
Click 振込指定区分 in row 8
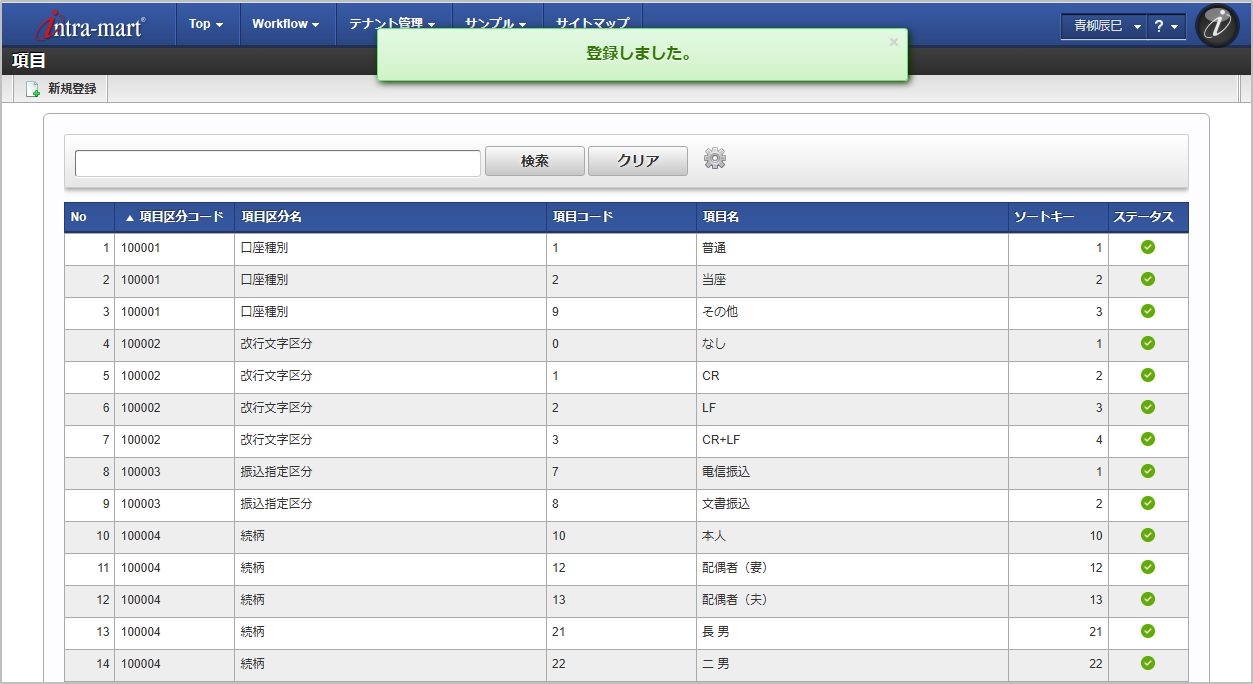point(277,472)
